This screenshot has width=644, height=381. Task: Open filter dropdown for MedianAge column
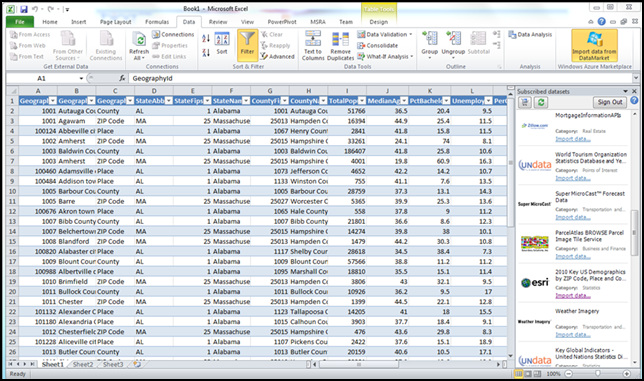[x=404, y=101]
